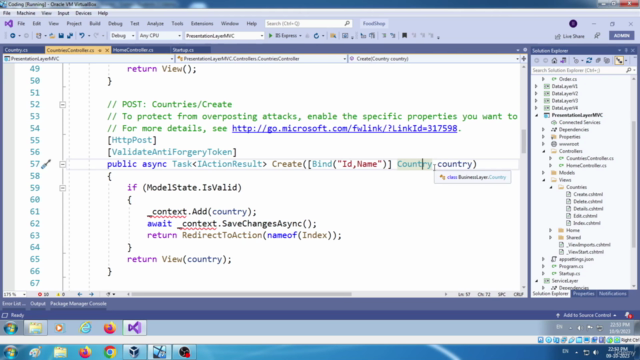Open Firefox from the guest taskbar
Viewport: 640px width, 360px height.
(110, 328)
